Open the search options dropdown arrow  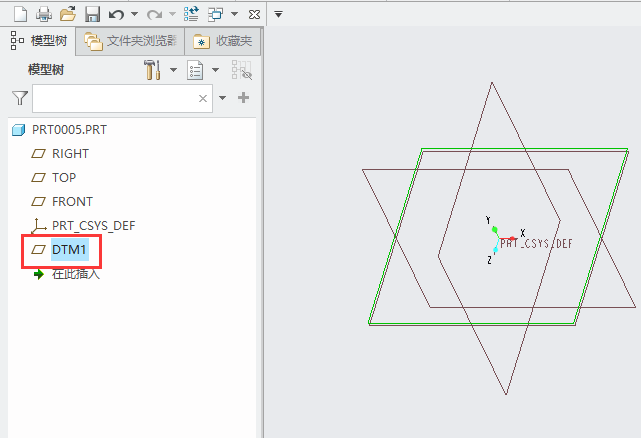[x=222, y=98]
